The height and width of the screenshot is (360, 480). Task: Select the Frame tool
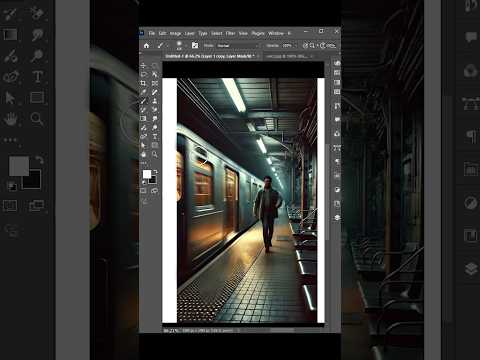coord(154,83)
